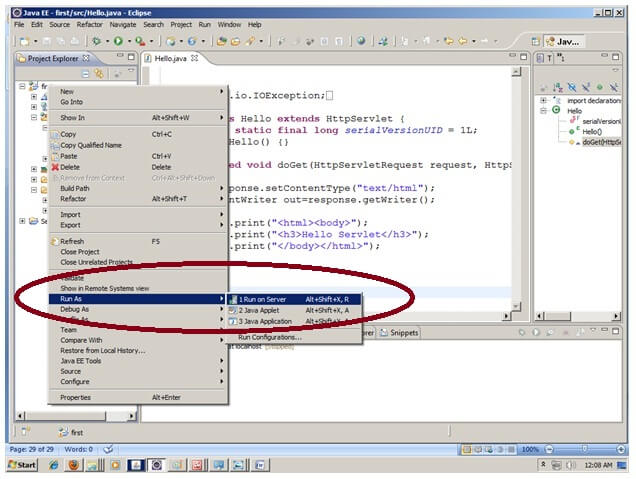Screen dimensions: 636x479
Task: Click the Word document taskbar icon
Action: (x=260, y=464)
